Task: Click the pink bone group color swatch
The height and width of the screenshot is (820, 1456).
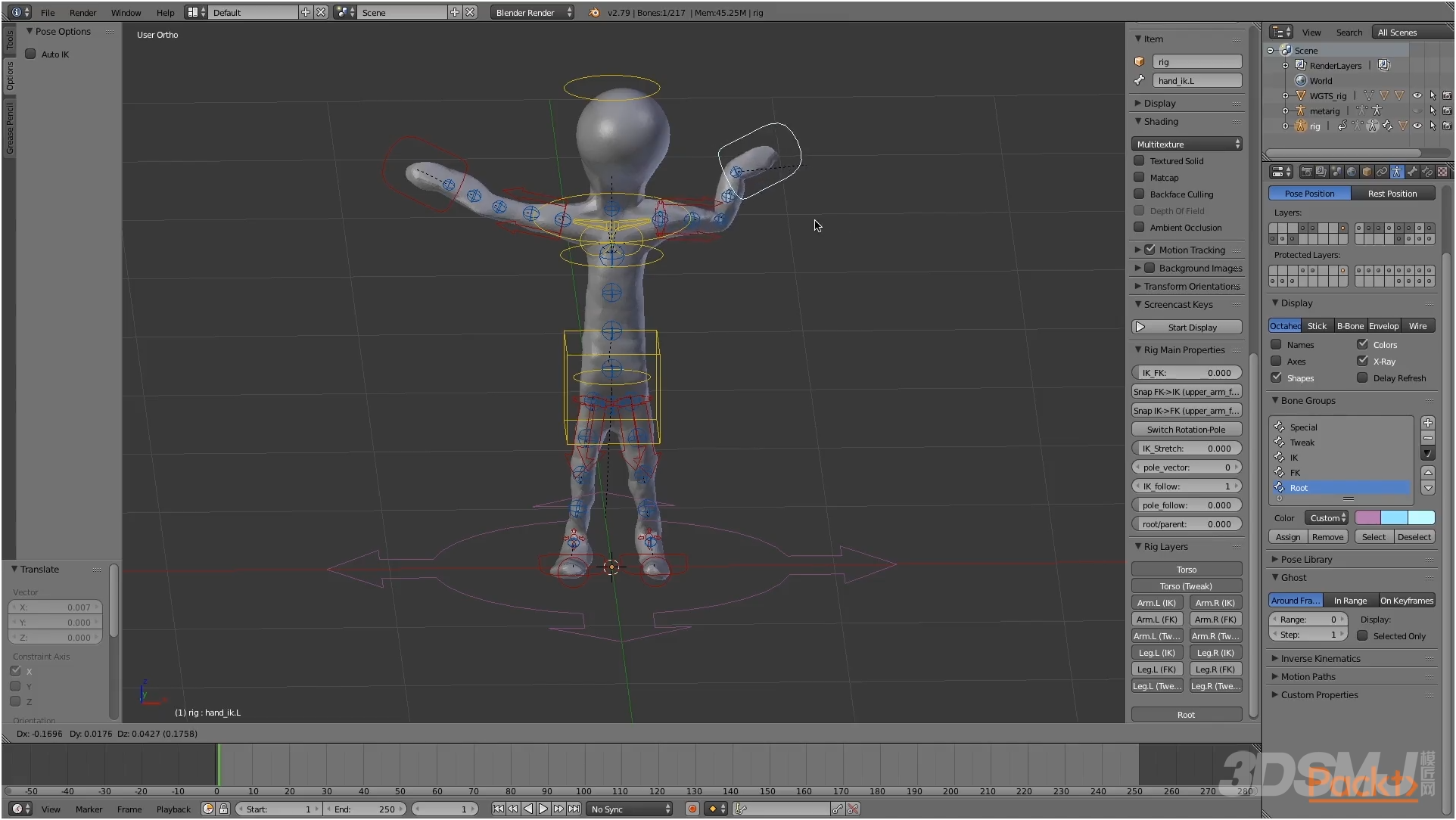Action: pos(1367,517)
